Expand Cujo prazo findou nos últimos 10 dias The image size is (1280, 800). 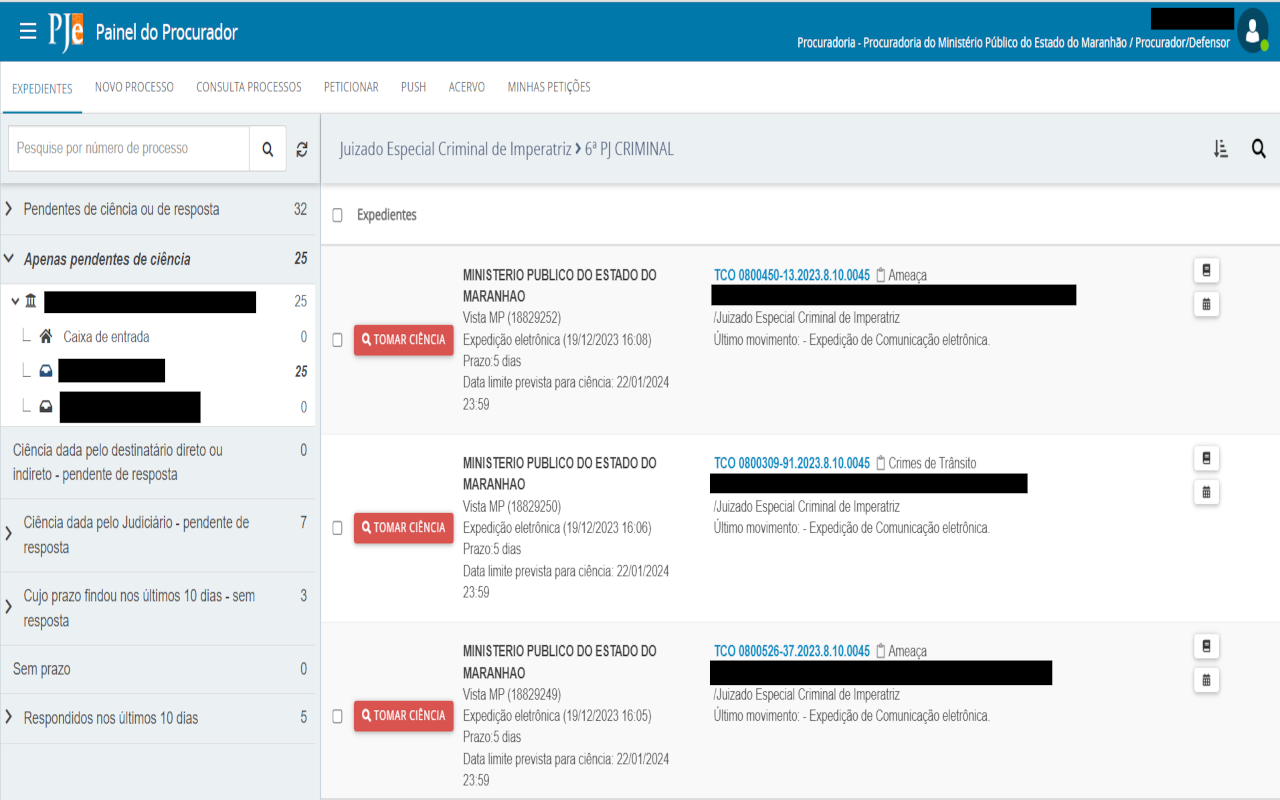click(x=9, y=608)
